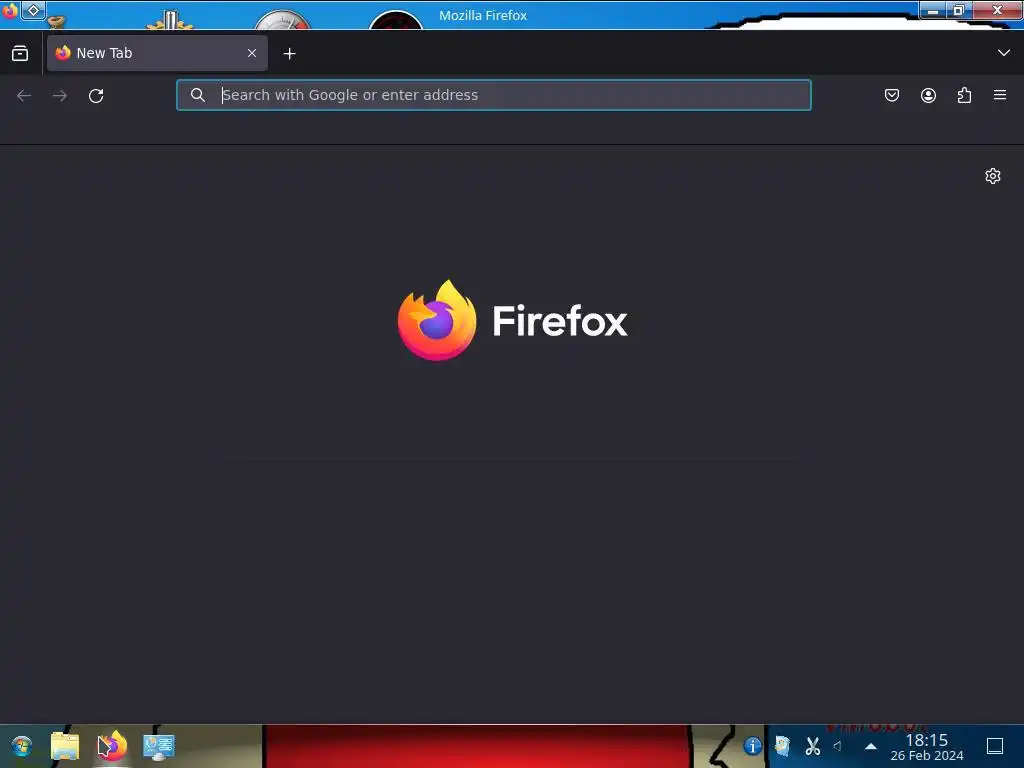Reload the current page
The image size is (1024, 768).
pyautogui.click(x=96, y=95)
